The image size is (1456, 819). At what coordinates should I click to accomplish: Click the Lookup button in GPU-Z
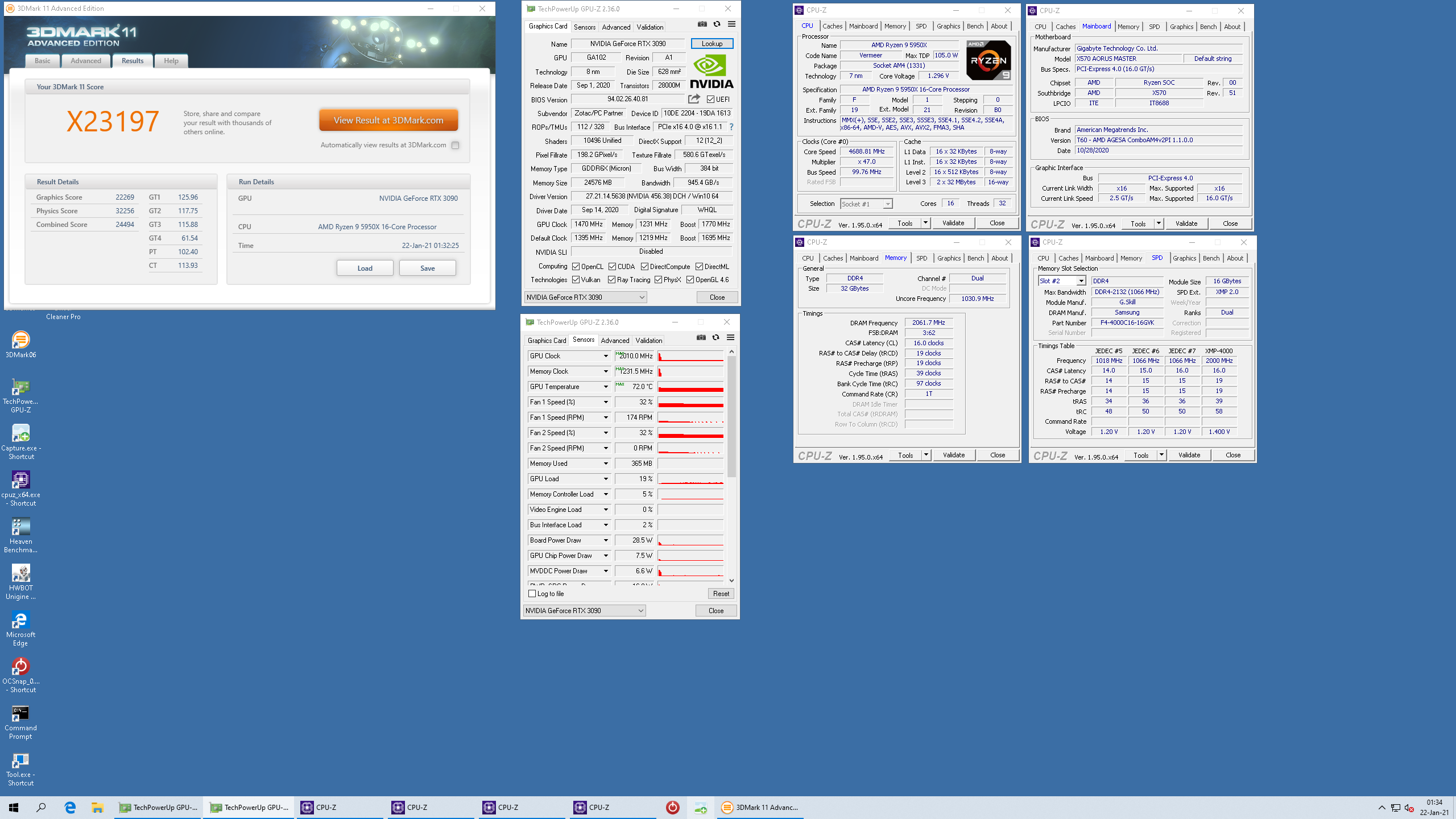(x=712, y=44)
